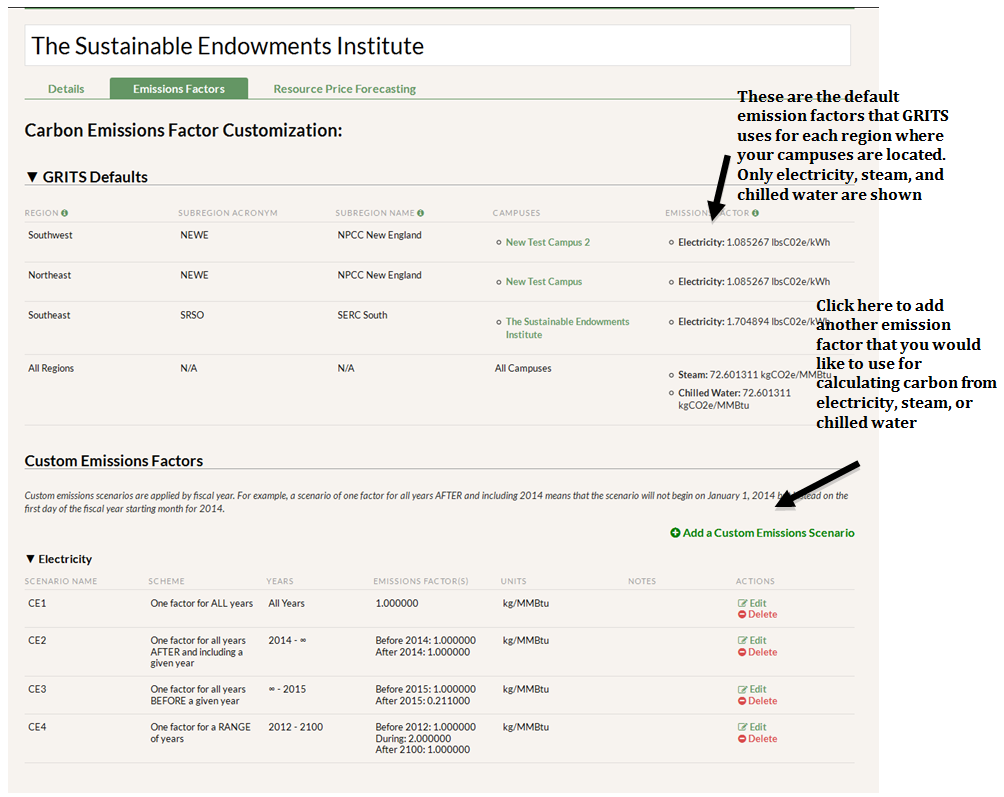Image resolution: width=1004 pixels, height=797 pixels.
Task: Click the red delete icon for CE2
Action: tap(741, 652)
